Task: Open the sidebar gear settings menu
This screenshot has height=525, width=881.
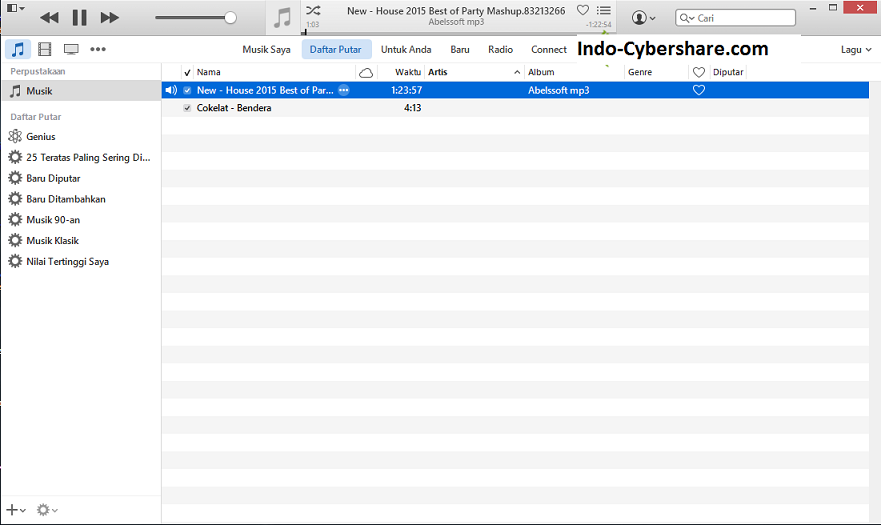Action: tap(47, 510)
